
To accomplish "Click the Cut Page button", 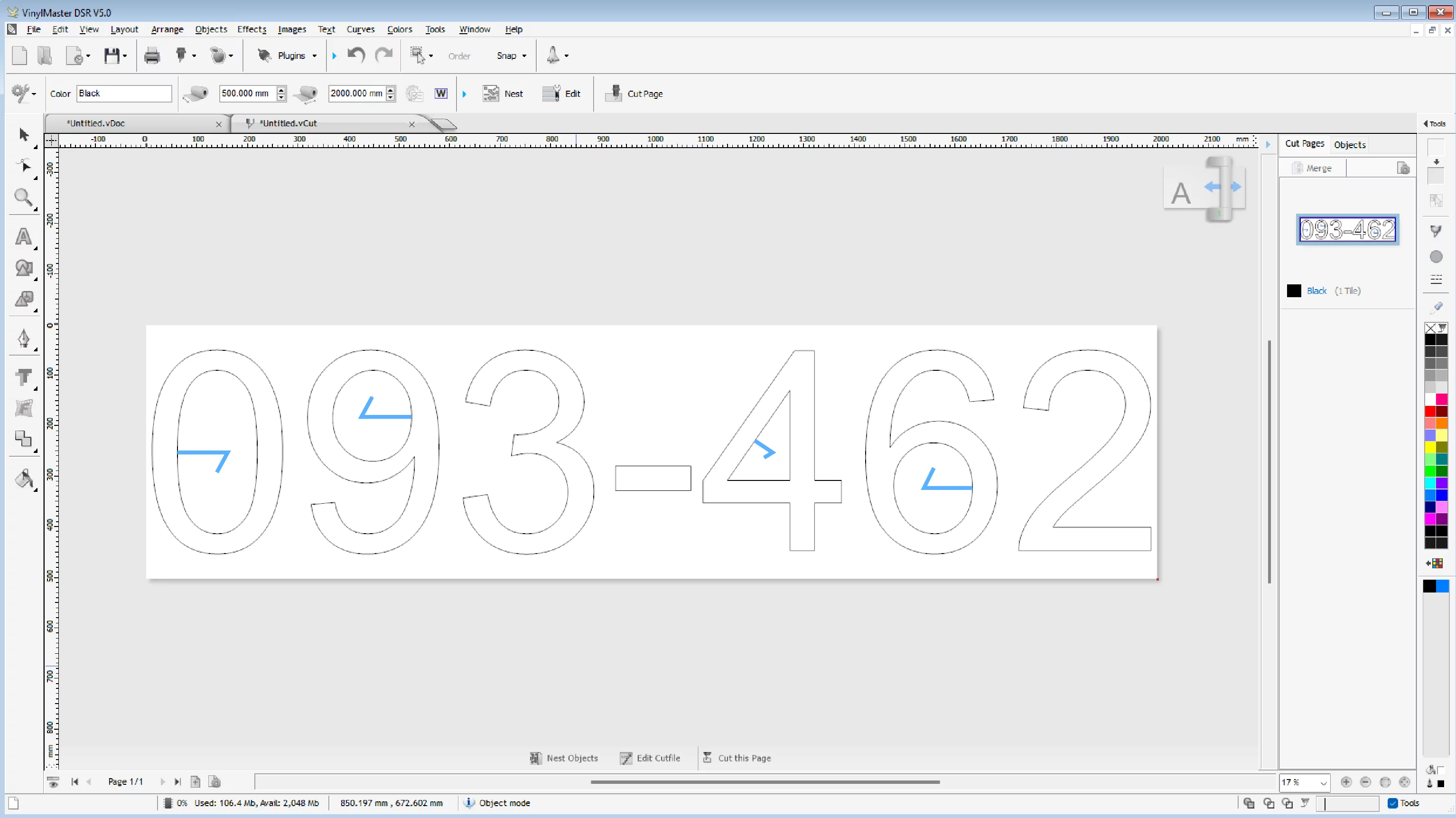I will tap(634, 94).
